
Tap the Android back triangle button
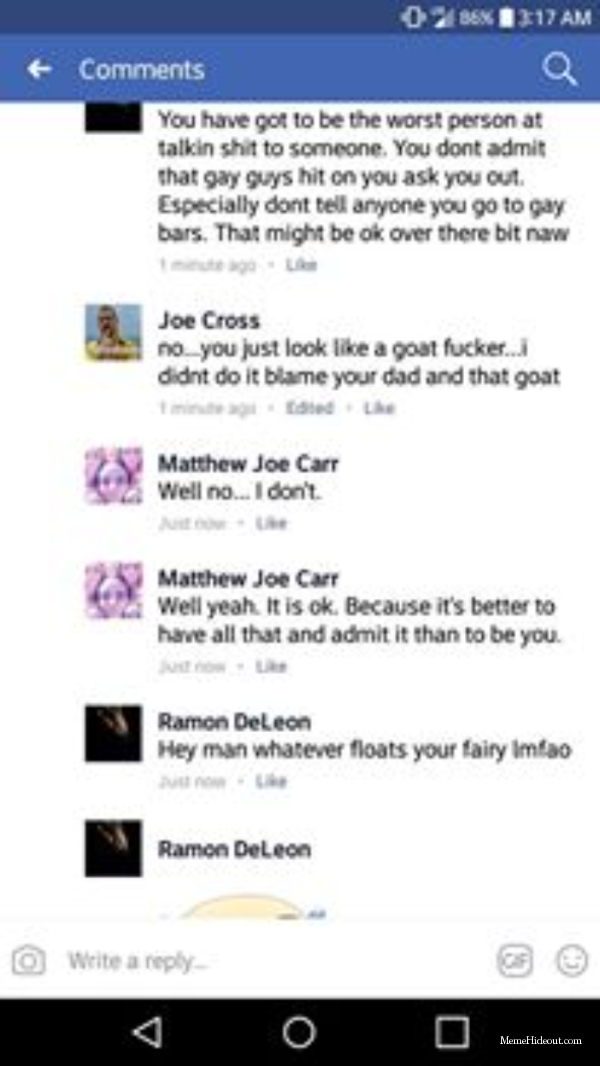147,1033
